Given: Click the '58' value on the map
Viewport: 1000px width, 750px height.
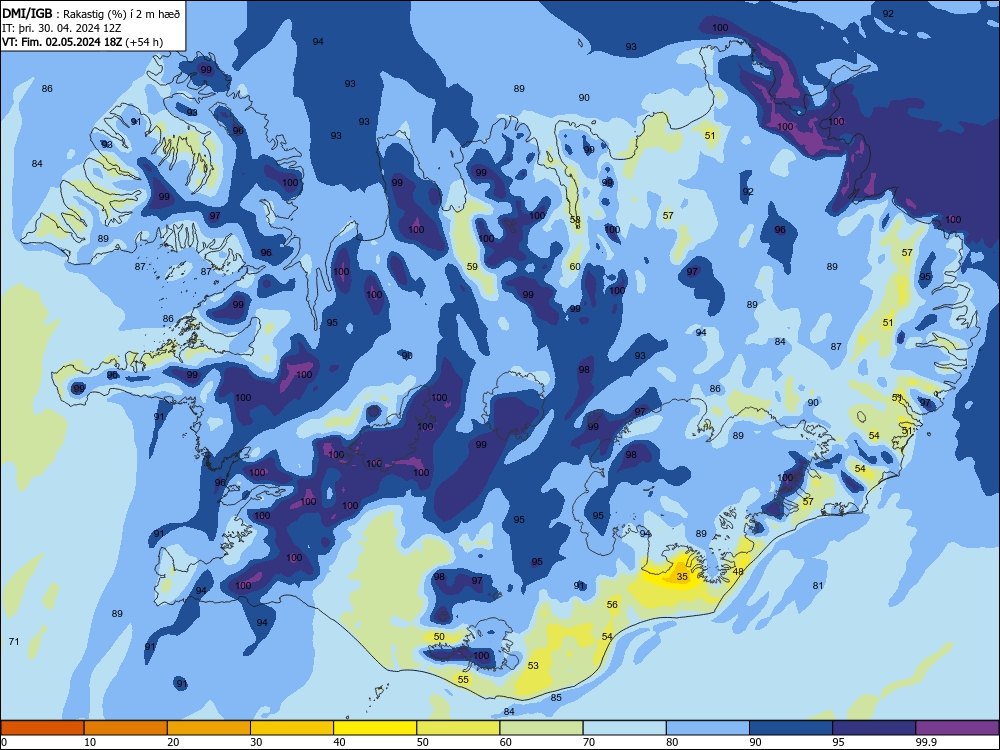Looking at the screenshot, I should point(575,220).
